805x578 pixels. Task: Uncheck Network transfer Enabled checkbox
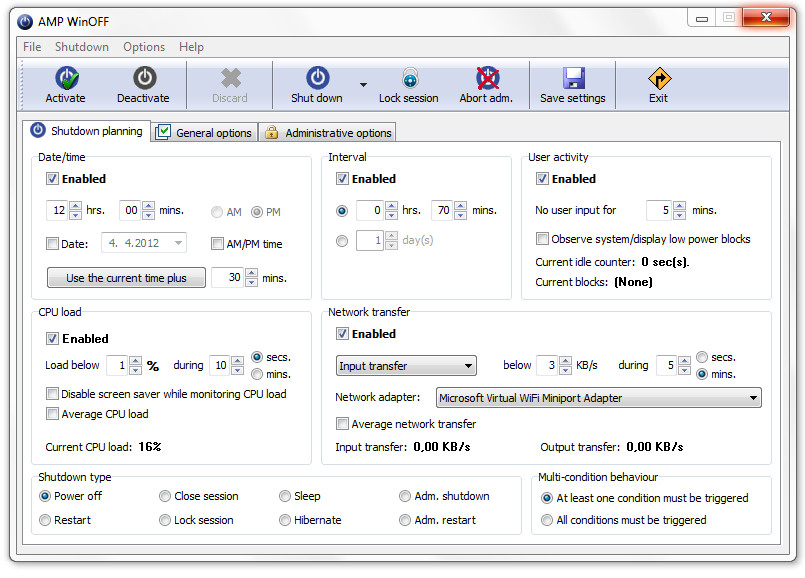point(342,334)
